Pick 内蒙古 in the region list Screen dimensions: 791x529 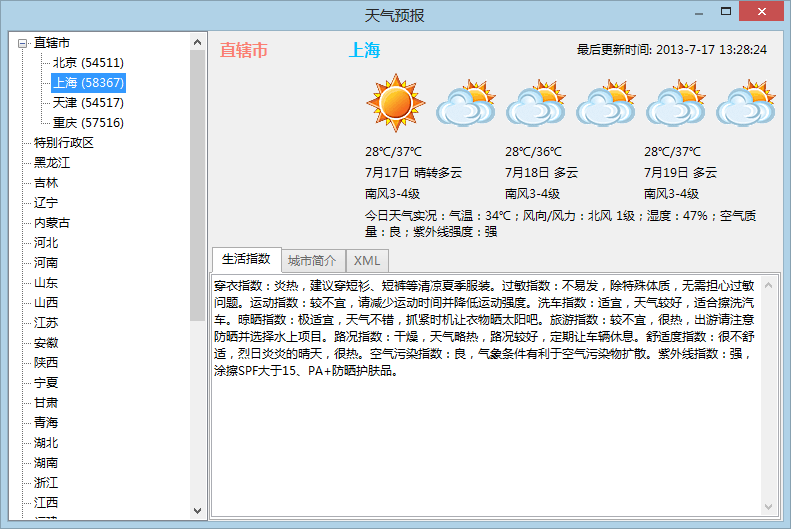pyautogui.click(x=51, y=223)
